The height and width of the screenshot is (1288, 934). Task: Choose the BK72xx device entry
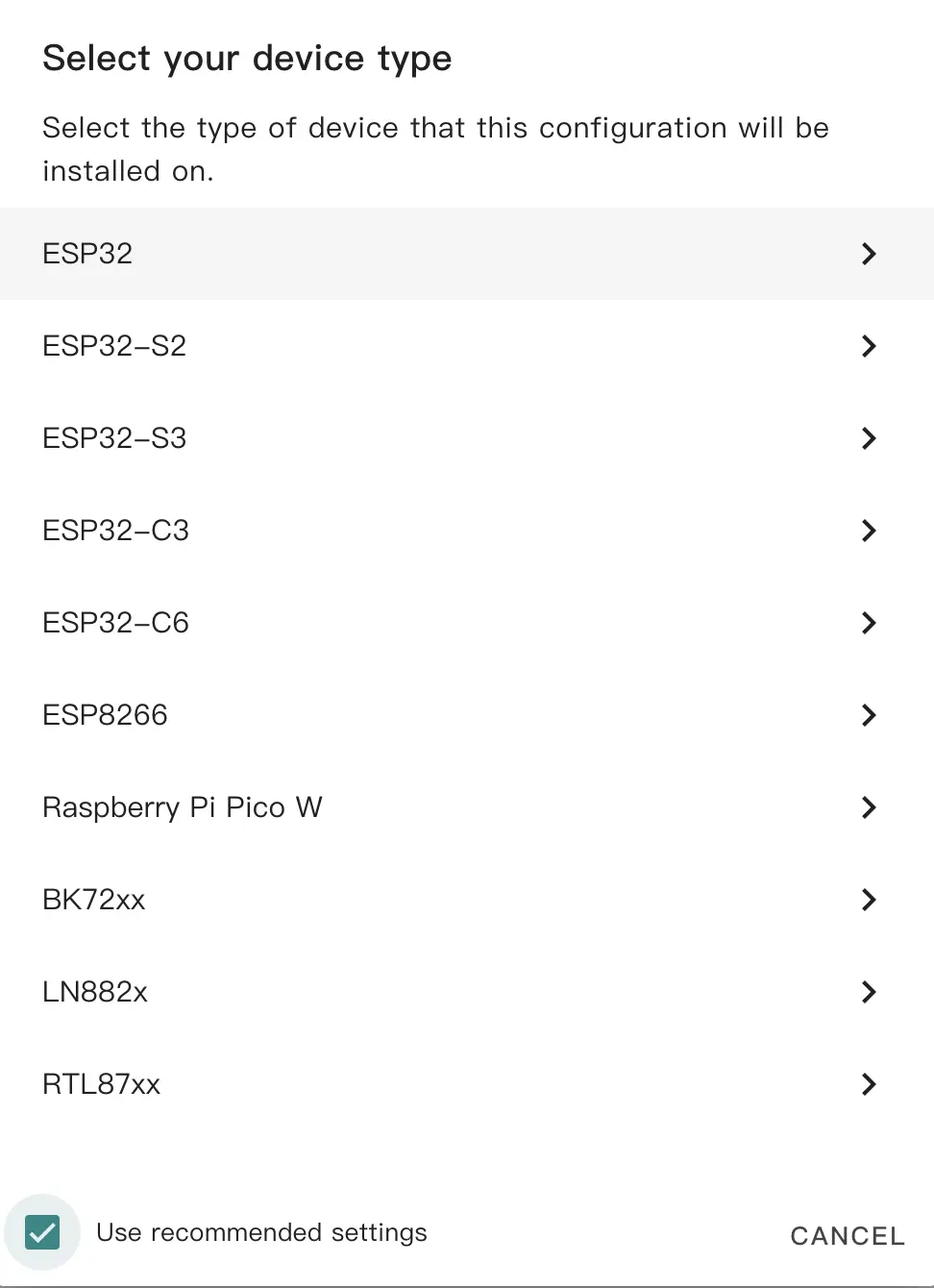pos(94,900)
